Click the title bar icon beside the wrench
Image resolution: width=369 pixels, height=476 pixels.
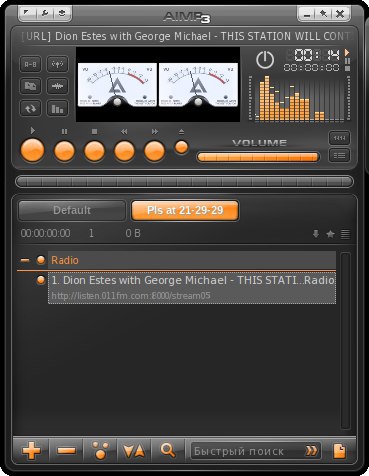(x=62, y=13)
